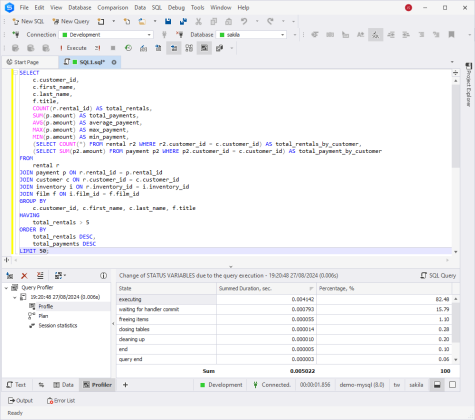Open the Output panel
The image size is (475, 420).
click(20, 401)
